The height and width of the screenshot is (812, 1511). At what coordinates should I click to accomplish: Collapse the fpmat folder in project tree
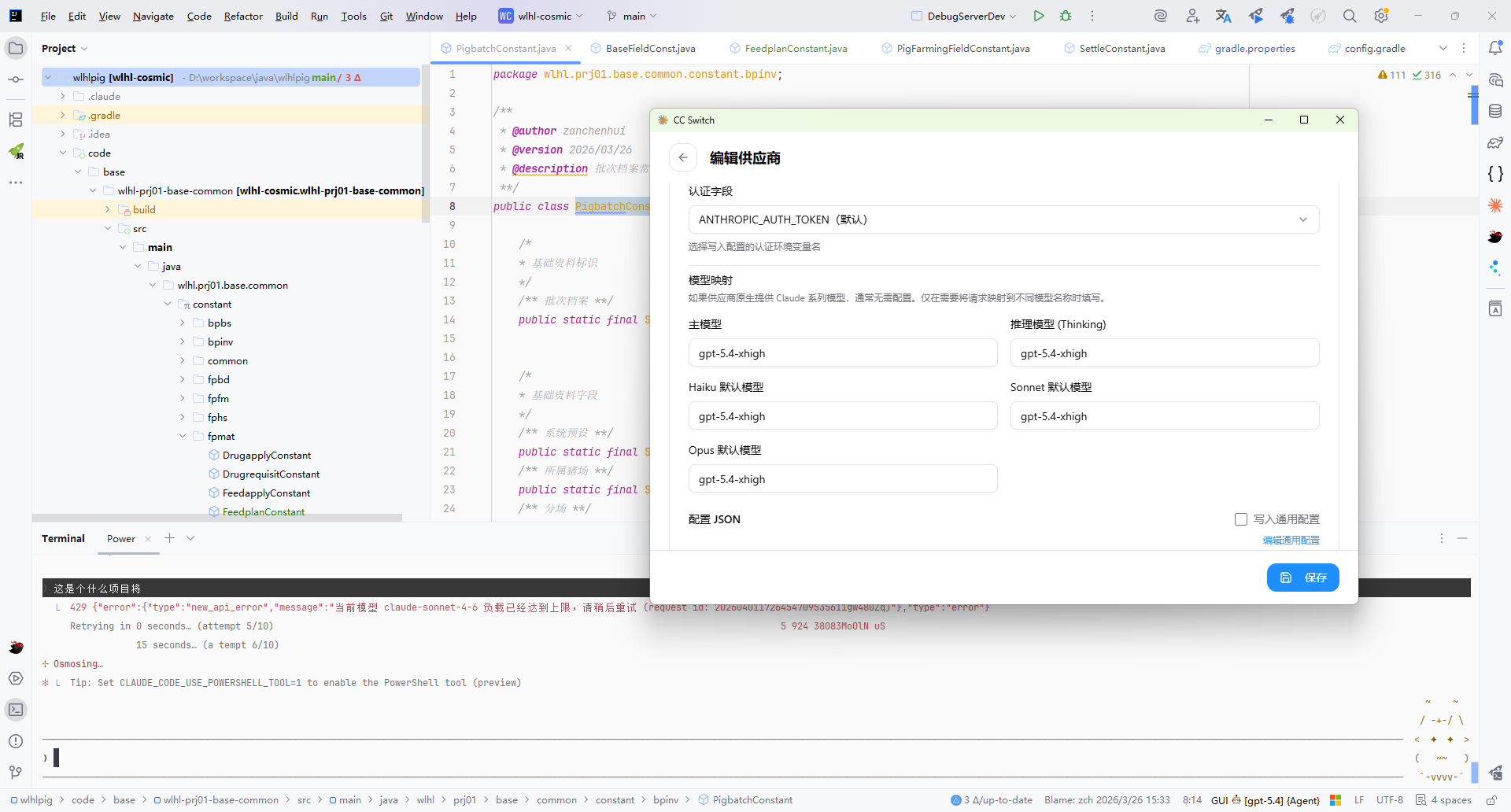click(x=183, y=436)
